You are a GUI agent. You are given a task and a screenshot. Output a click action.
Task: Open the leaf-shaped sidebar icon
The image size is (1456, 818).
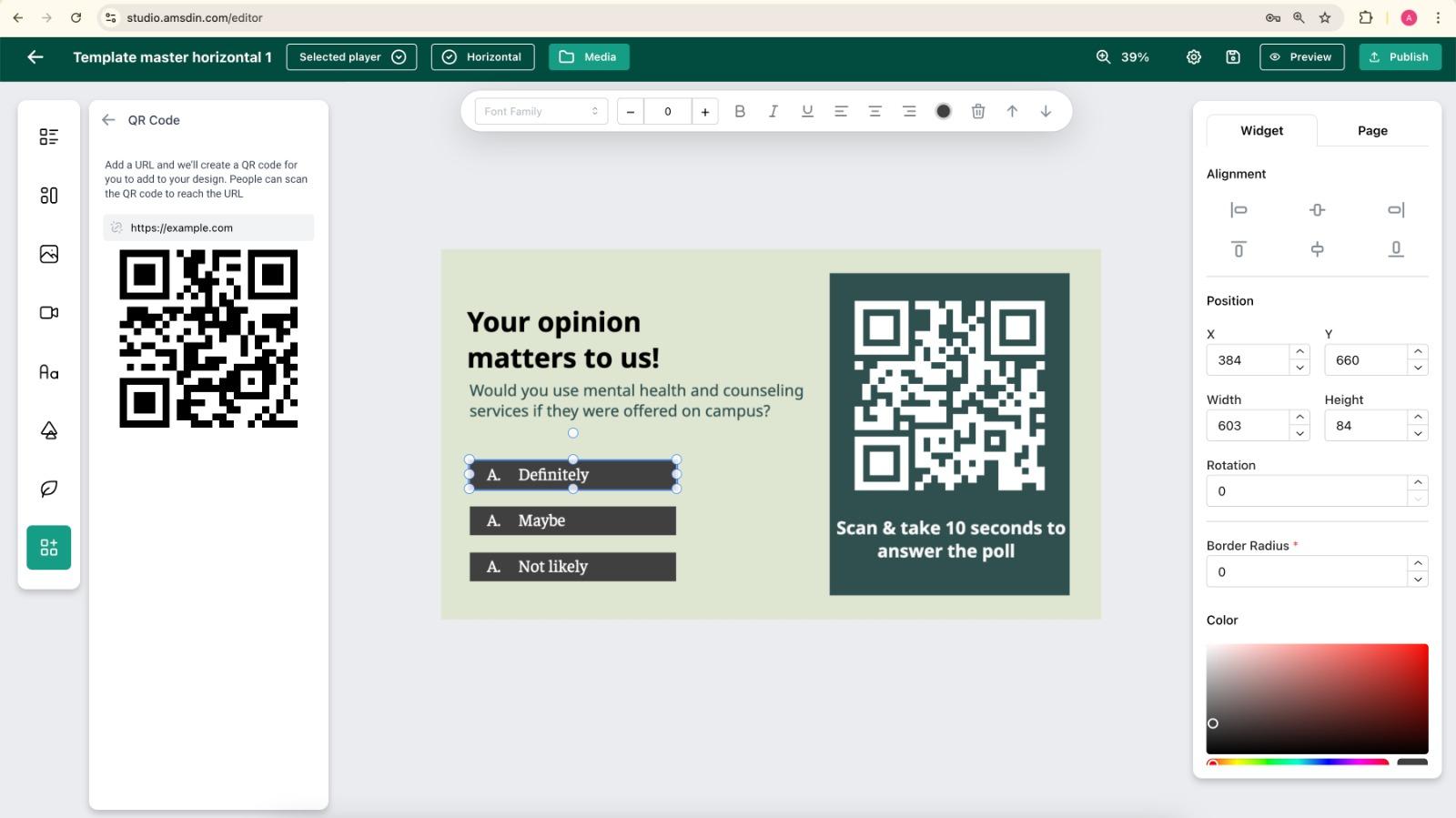click(49, 489)
